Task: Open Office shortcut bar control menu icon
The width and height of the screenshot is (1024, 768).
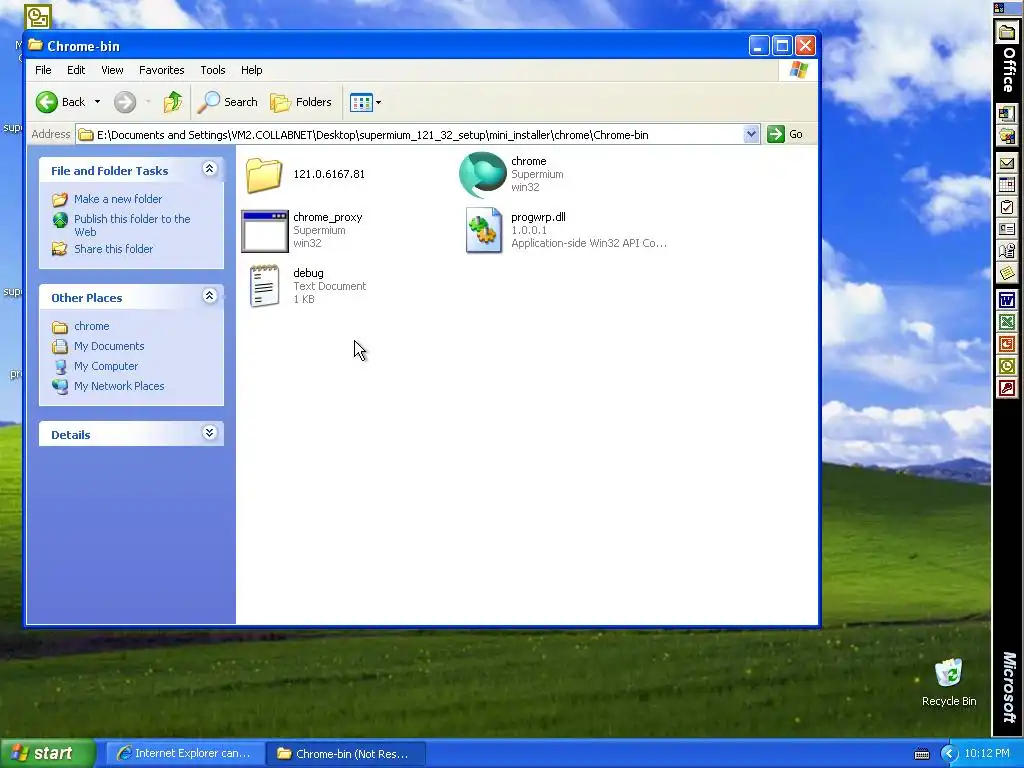Action: tap(999, 8)
